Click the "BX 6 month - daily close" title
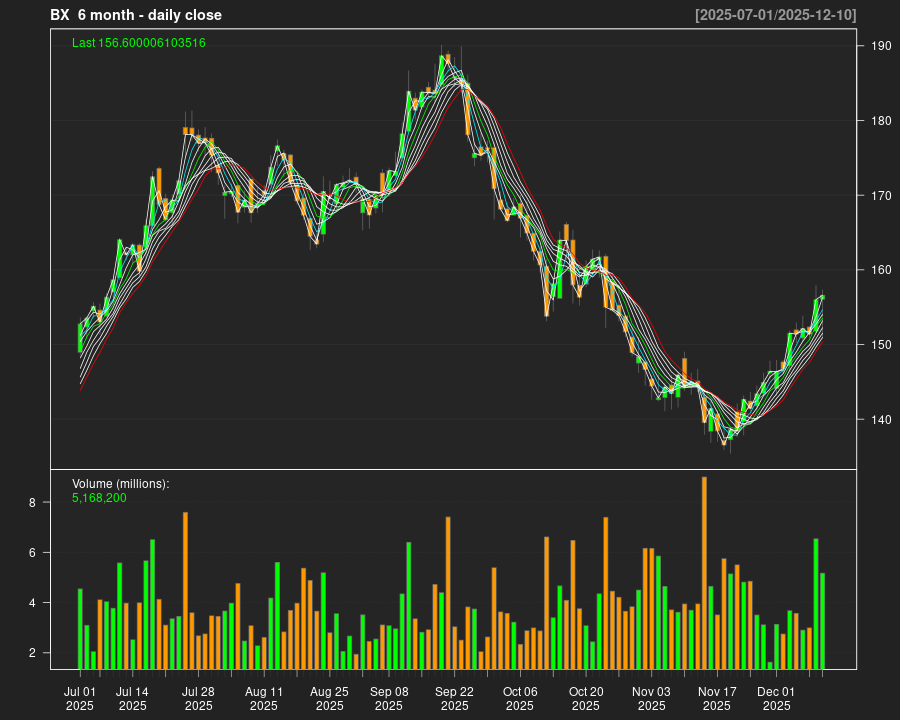The height and width of the screenshot is (720, 900). 136,15
